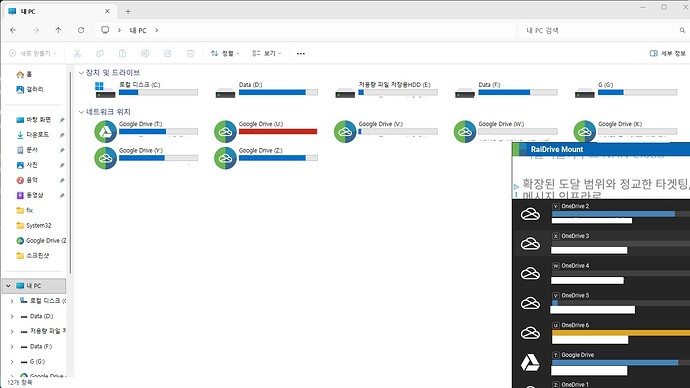Click the OneDrive 3 entry in RaiDrive

601,243
